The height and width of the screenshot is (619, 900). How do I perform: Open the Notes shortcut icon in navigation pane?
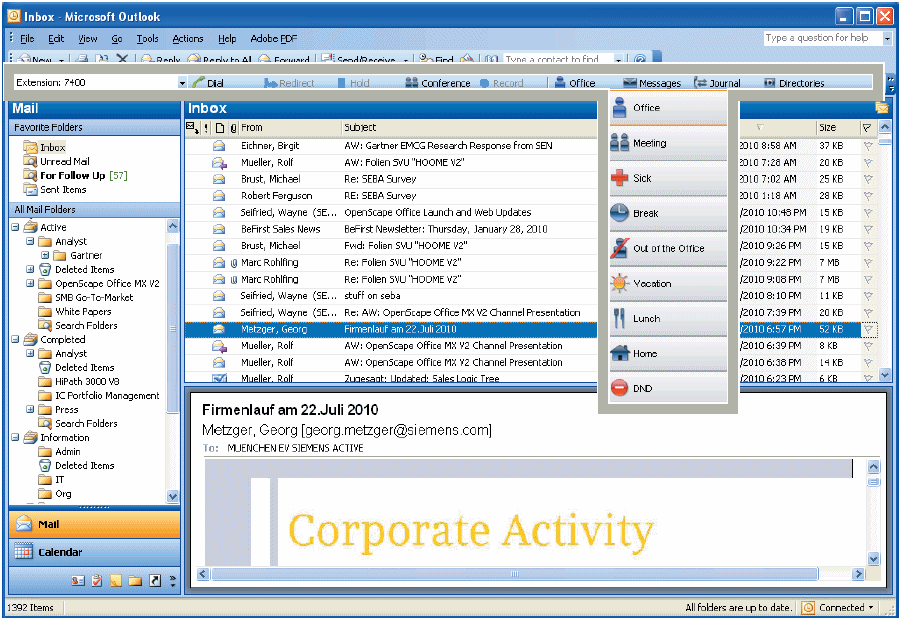(116, 581)
